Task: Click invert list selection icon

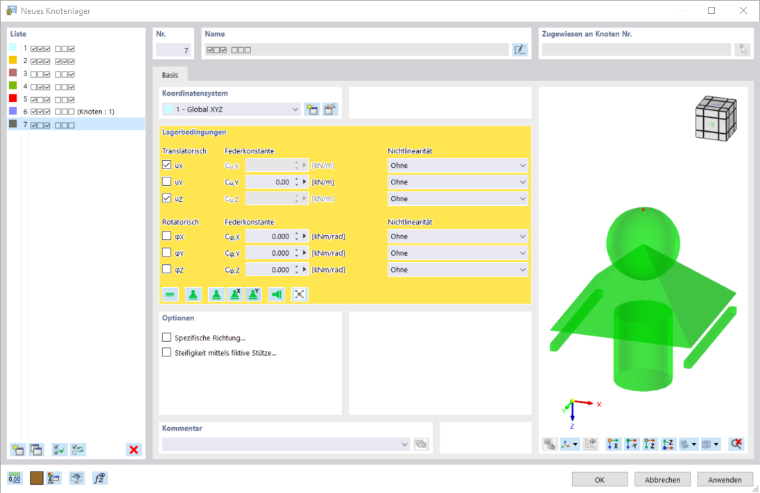Action: tap(78, 449)
